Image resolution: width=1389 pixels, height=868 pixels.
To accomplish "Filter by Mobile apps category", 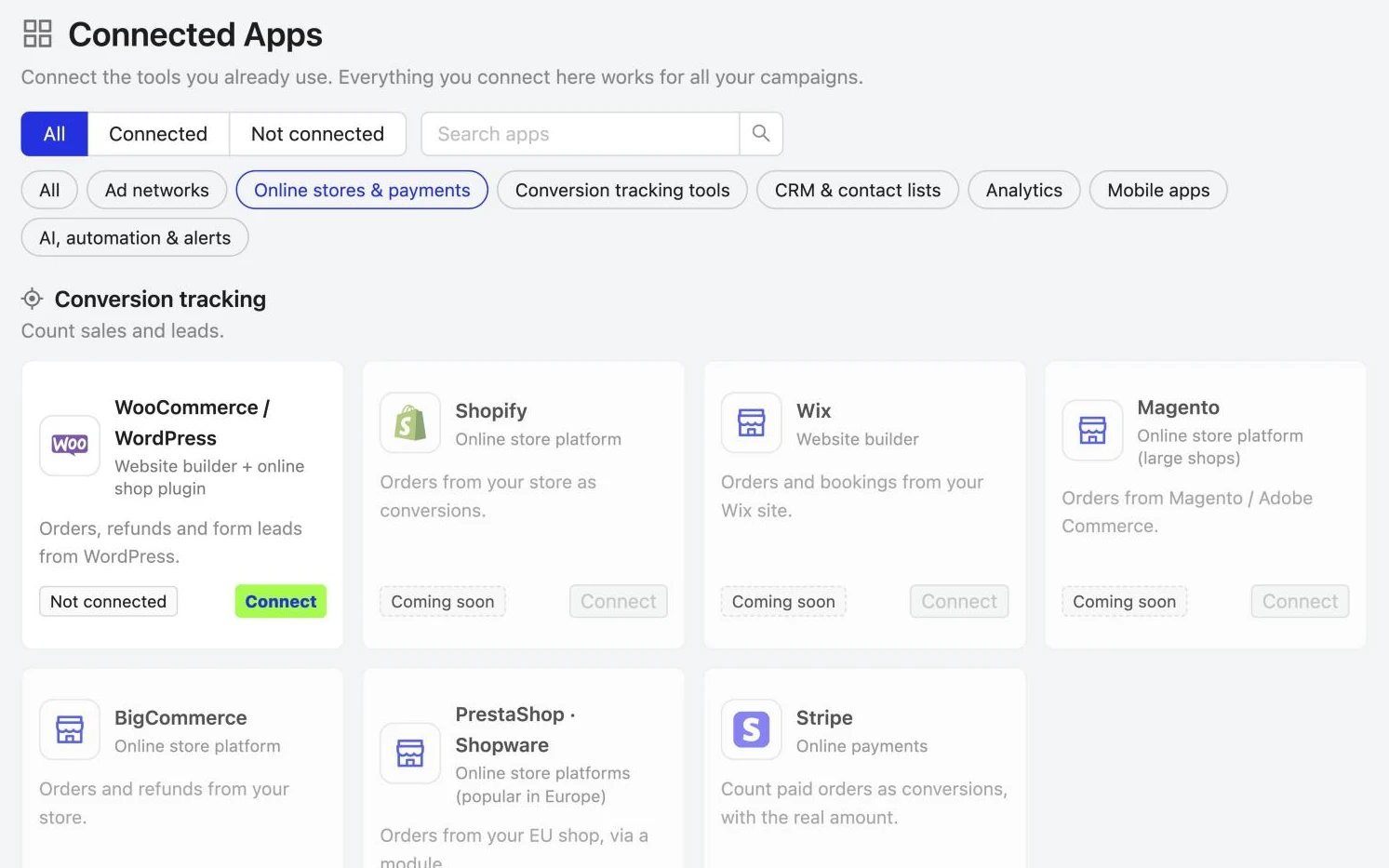I will [x=1158, y=190].
